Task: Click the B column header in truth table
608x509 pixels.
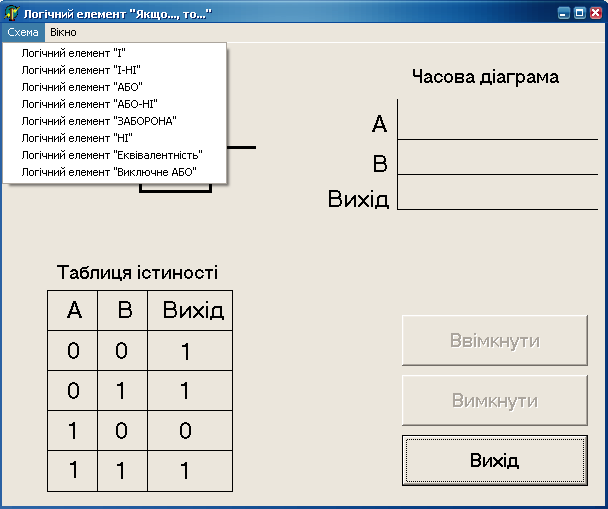Action: 125,310
